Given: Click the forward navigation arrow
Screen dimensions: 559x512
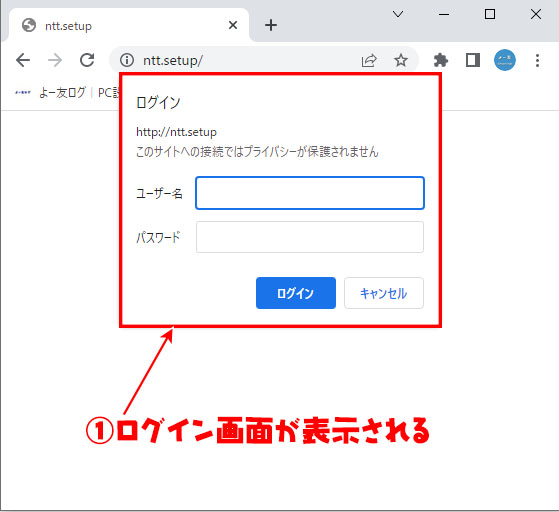Looking at the screenshot, I should pos(55,60).
